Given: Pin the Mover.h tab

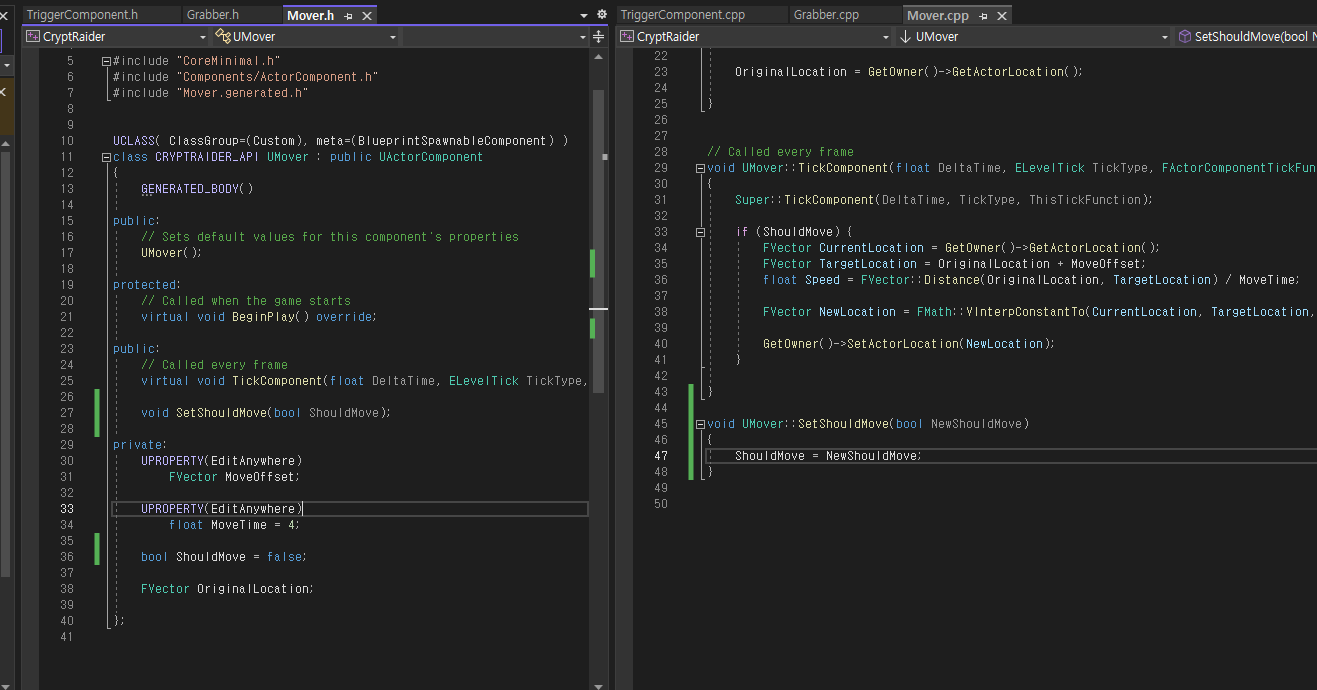Looking at the screenshot, I should point(350,16).
